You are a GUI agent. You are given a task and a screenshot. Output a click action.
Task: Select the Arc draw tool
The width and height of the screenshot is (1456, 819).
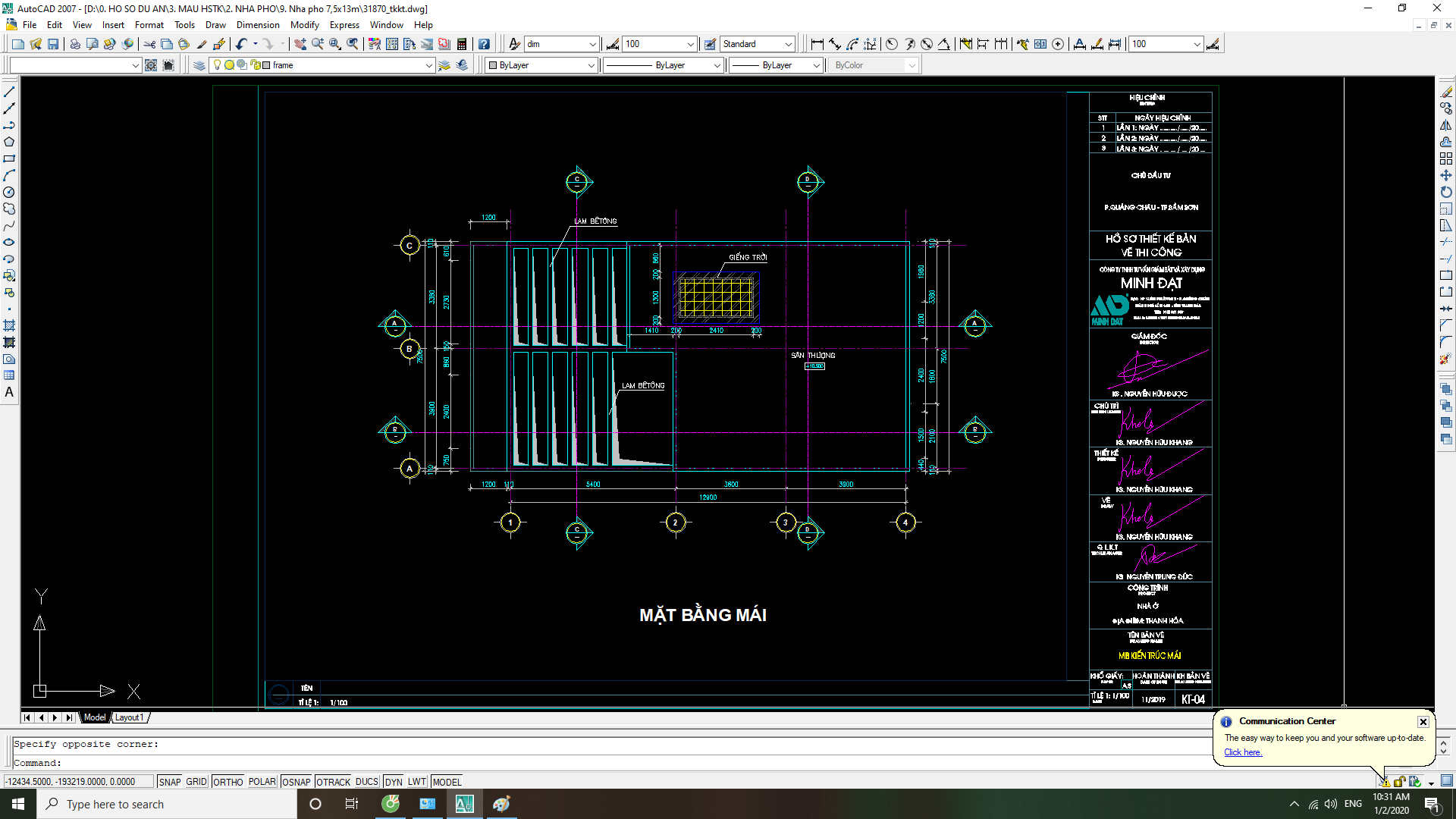coord(9,175)
